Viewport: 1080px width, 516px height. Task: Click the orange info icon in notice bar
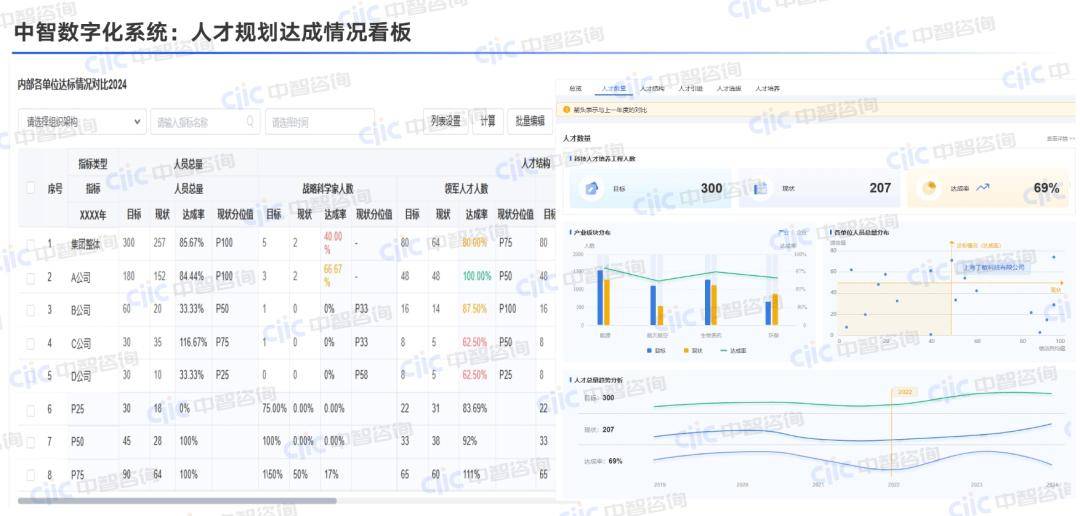click(x=567, y=109)
